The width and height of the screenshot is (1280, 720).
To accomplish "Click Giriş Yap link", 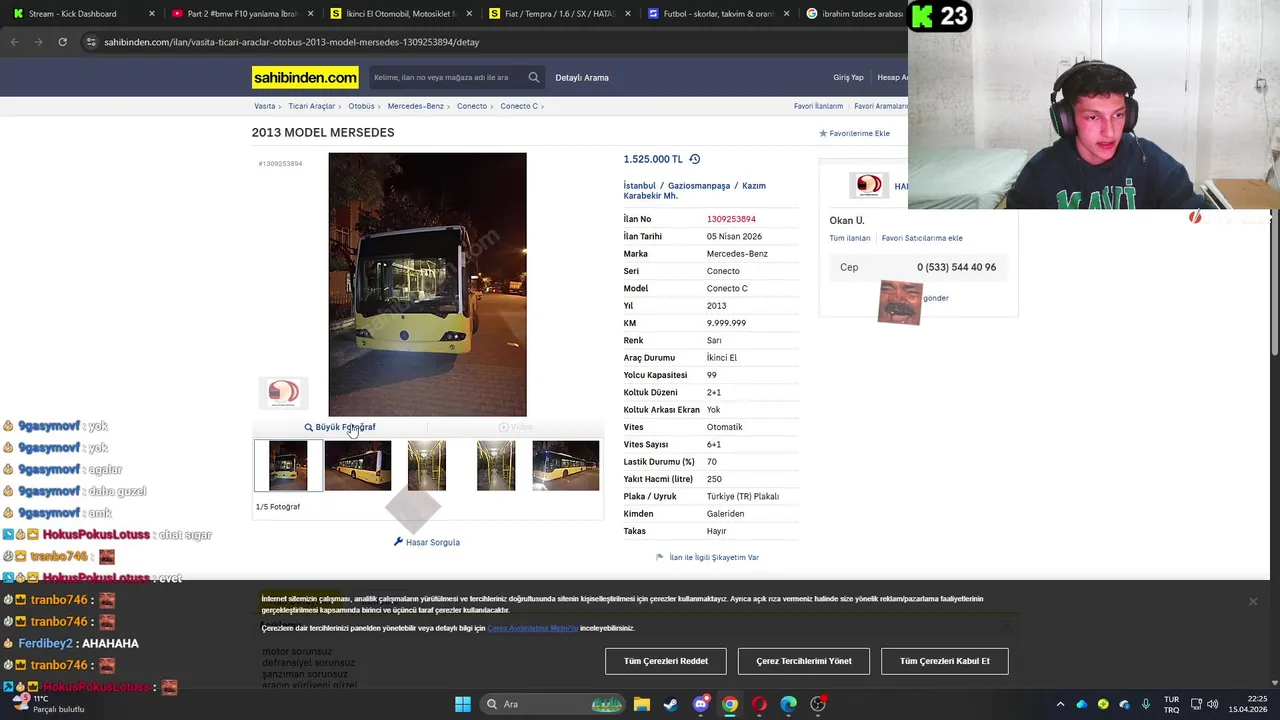I will [x=848, y=77].
